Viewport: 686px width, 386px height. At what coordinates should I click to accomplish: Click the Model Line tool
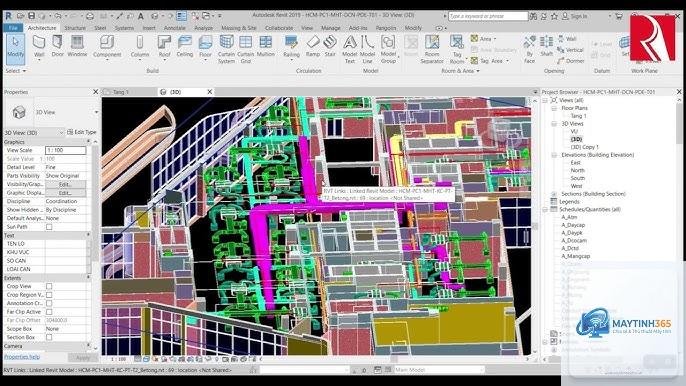click(368, 49)
